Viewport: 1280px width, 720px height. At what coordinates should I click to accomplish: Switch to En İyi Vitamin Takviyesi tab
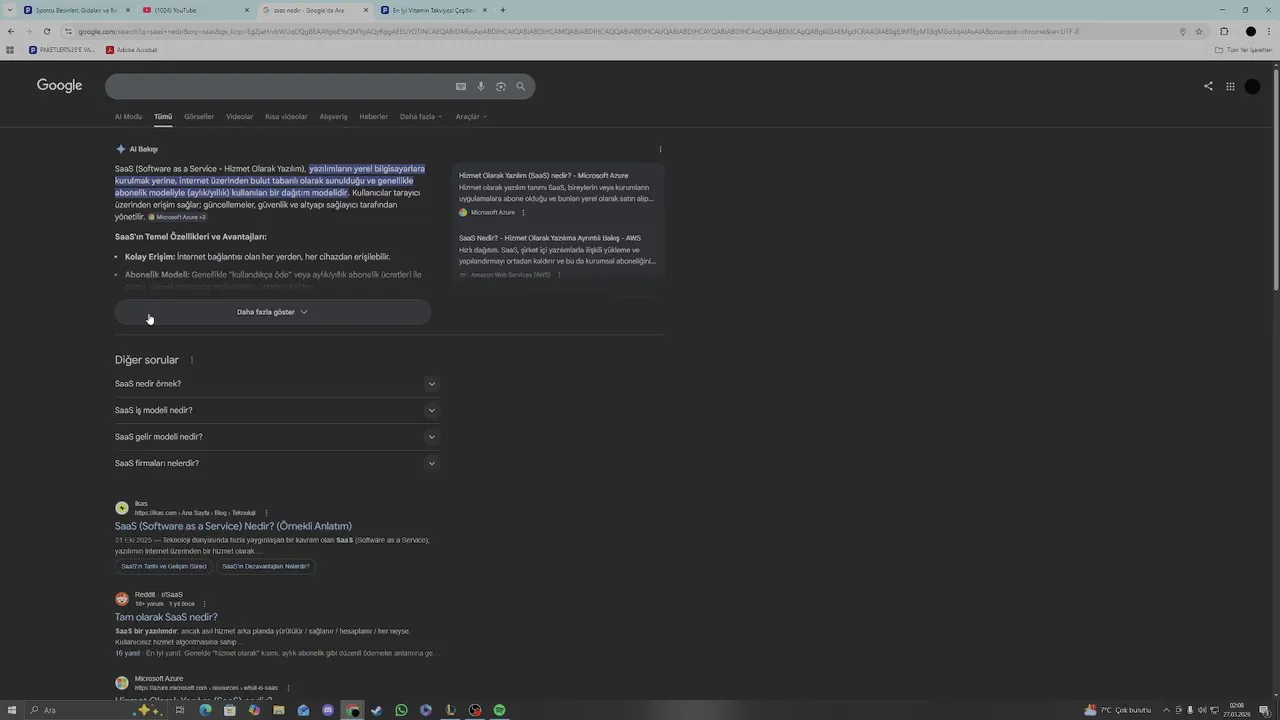point(433,10)
